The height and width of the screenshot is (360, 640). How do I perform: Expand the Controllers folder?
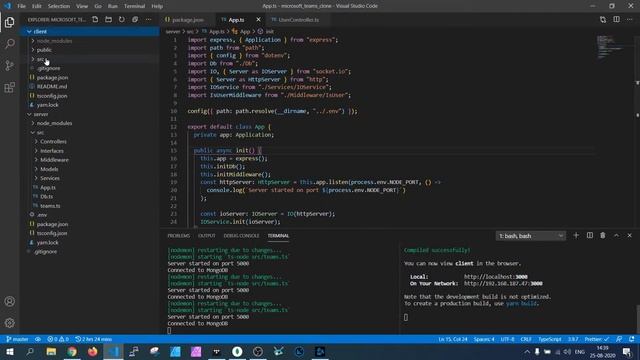point(90,141)
